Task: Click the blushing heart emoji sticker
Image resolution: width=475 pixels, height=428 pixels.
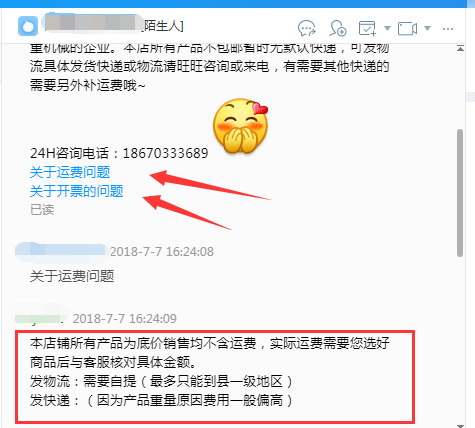Action: 241,126
